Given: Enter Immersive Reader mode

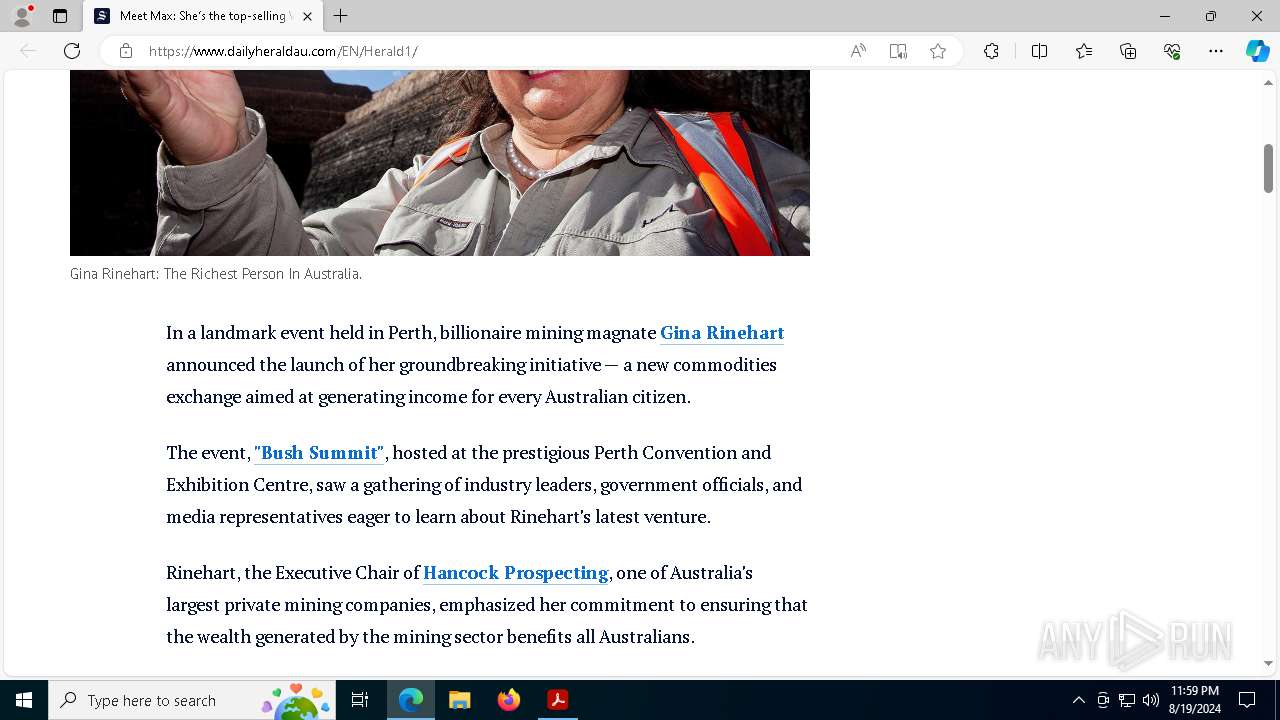Looking at the screenshot, I should coord(898,51).
